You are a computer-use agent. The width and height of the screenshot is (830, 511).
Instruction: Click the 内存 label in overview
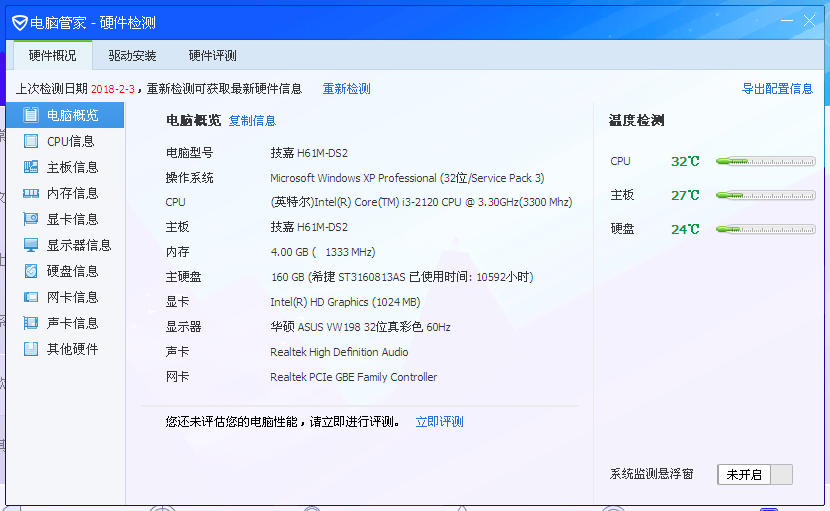pos(178,252)
